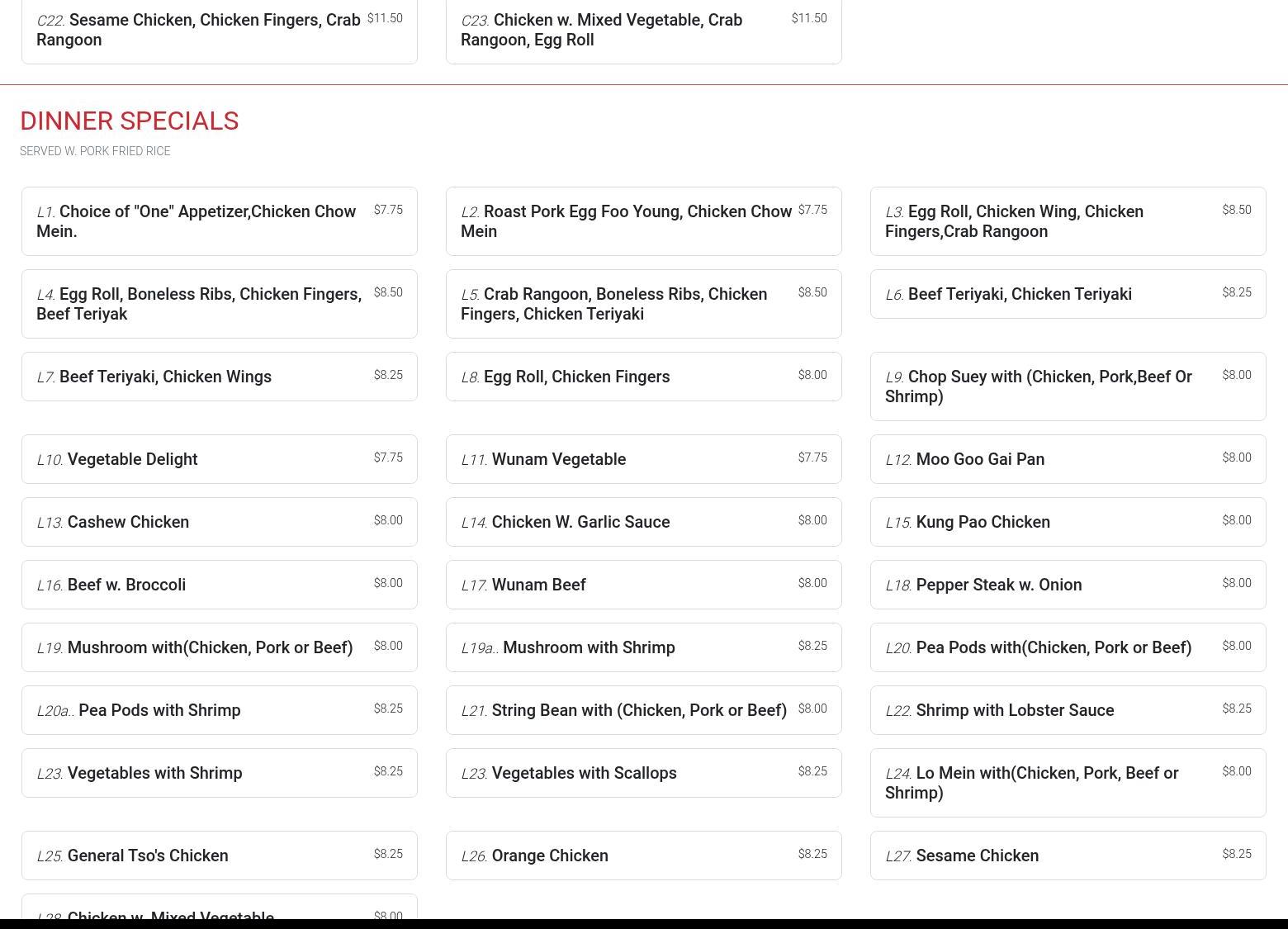Choose L19 Mushroom with (Chicken, Pork or Beef)
The width and height of the screenshot is (1288, 929).
click(220, 647)
